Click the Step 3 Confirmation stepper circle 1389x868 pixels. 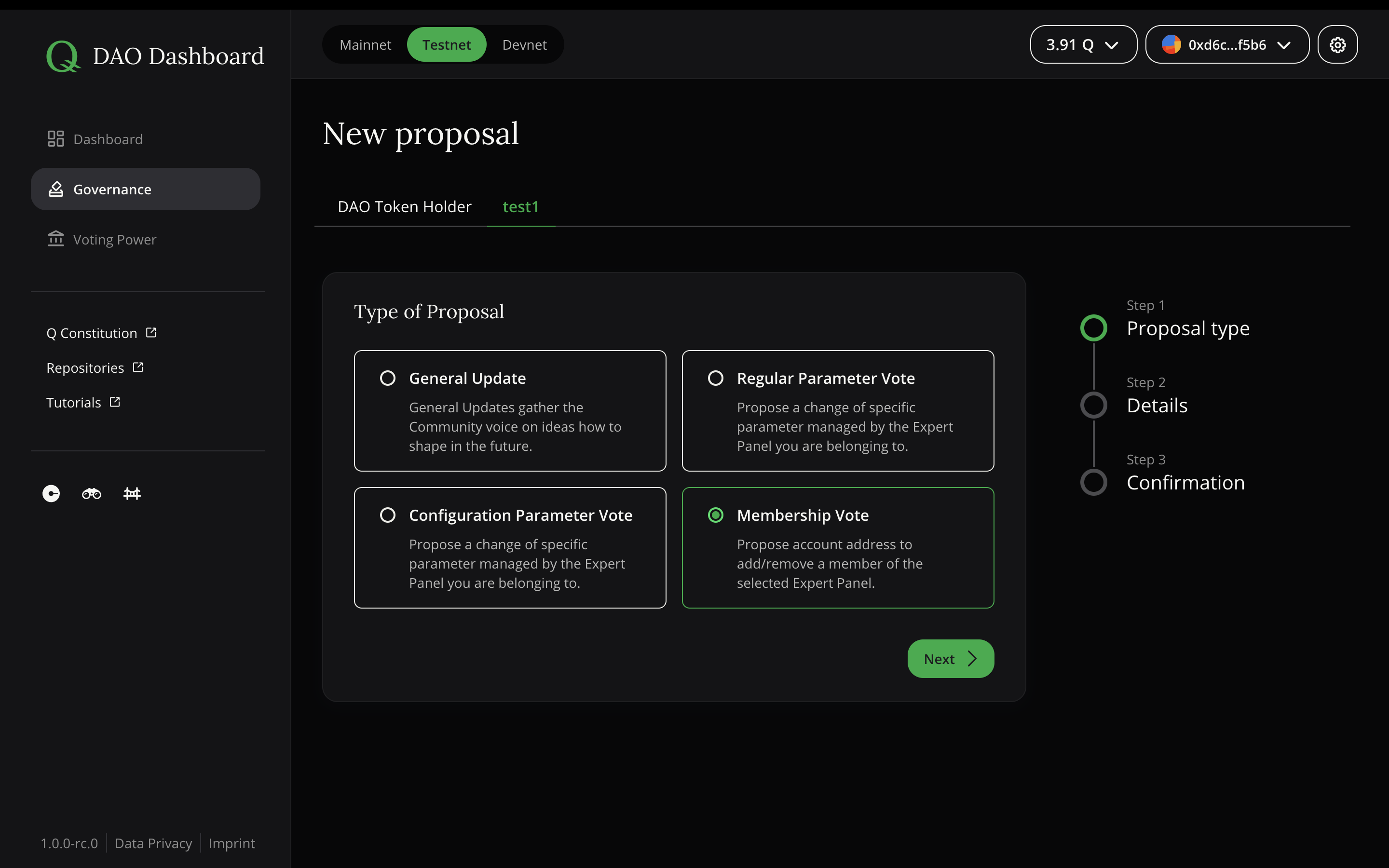[x=1093, y=482]
